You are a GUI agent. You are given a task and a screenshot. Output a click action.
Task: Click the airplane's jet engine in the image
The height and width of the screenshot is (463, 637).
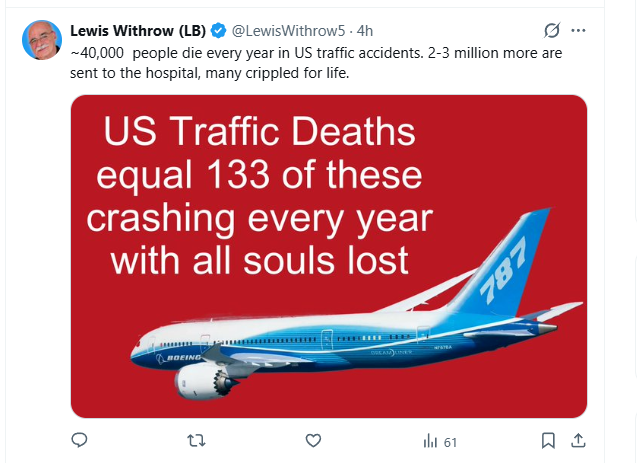200,378
